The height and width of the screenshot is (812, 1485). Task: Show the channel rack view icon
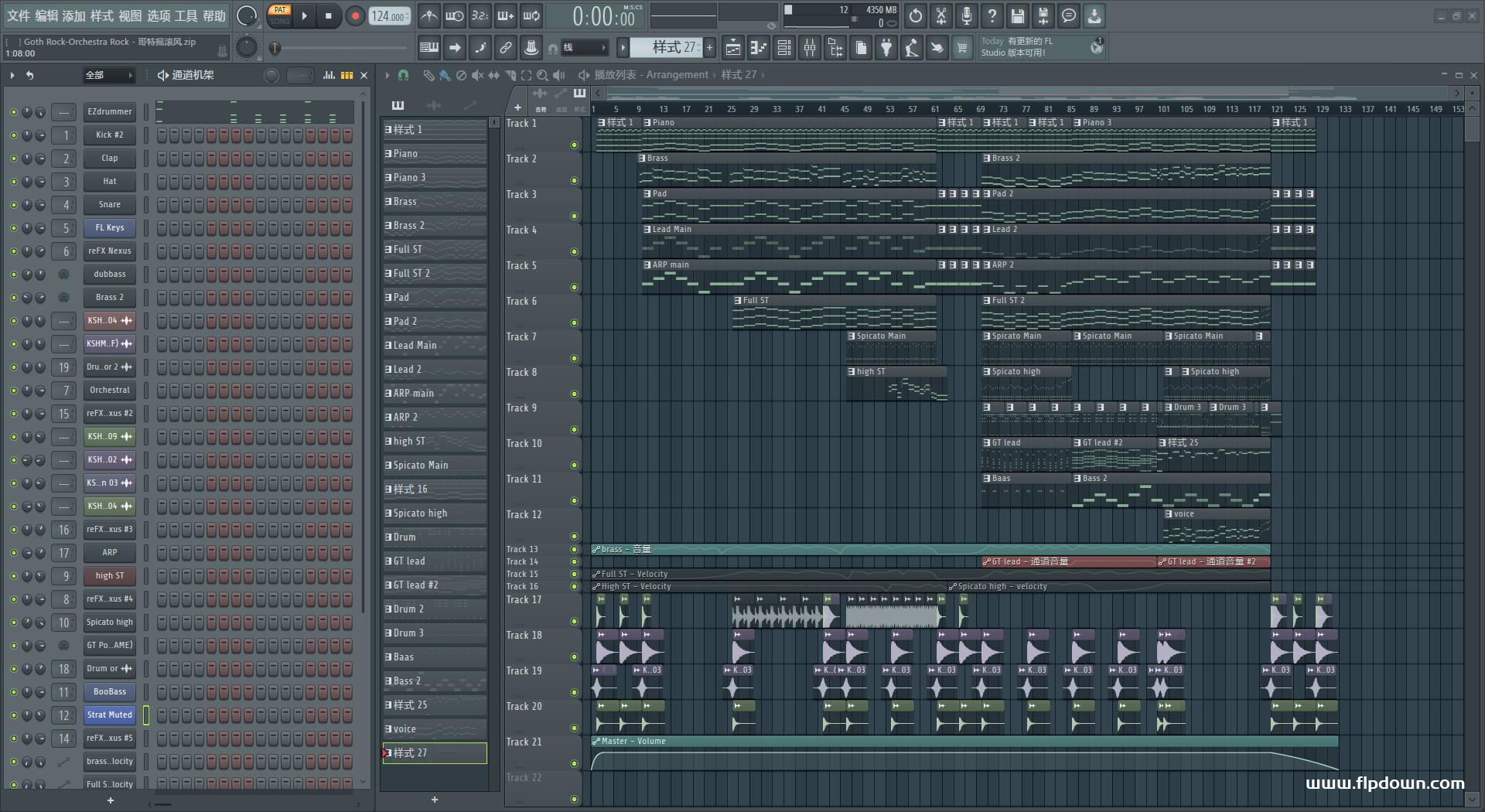(784, 48)
